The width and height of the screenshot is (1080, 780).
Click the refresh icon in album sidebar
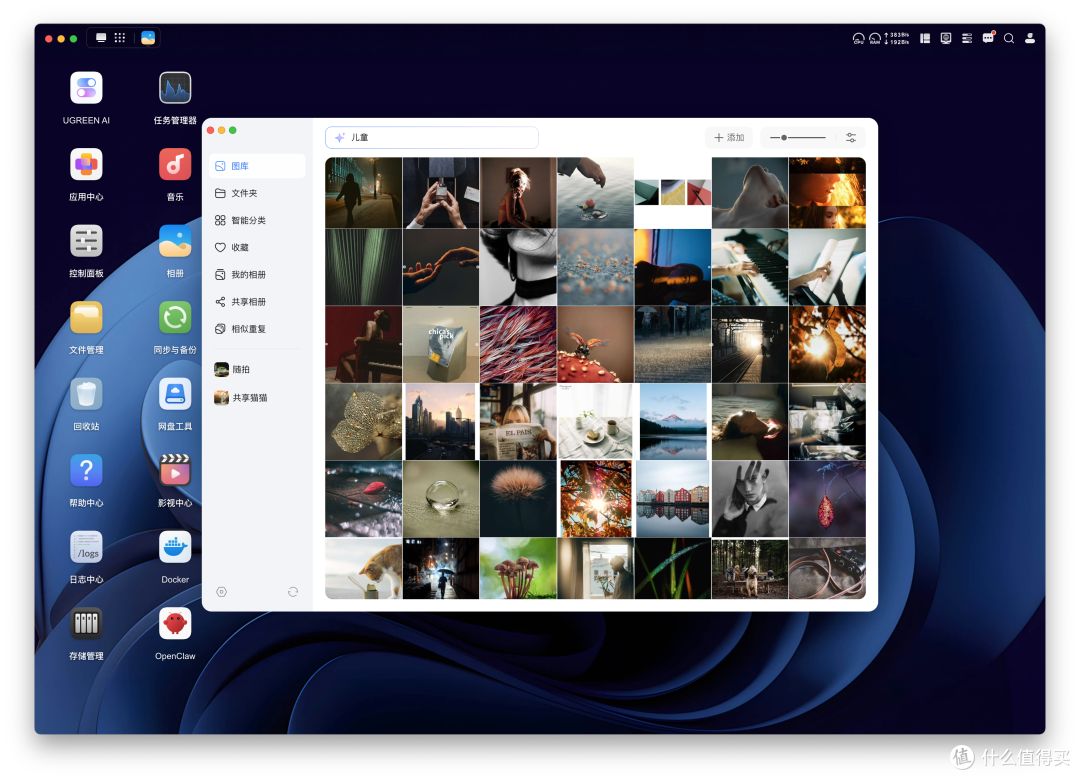[x=293, y=592]
